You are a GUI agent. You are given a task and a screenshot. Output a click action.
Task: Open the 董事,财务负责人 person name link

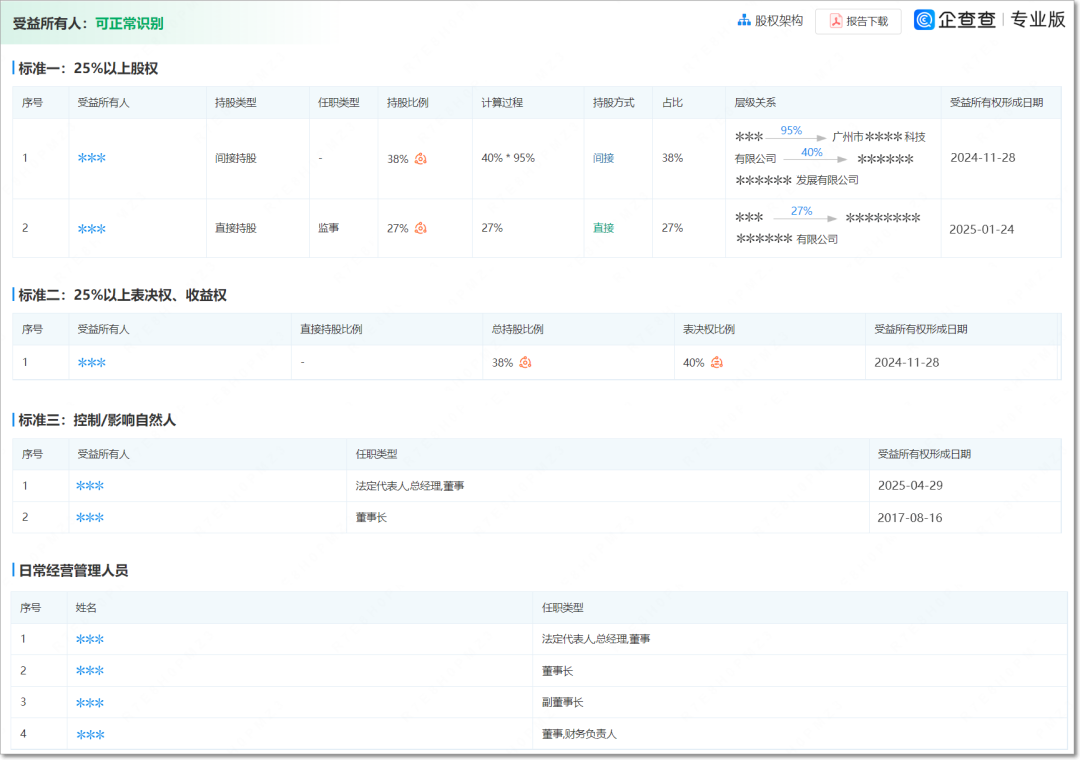[x=90, y=735]
